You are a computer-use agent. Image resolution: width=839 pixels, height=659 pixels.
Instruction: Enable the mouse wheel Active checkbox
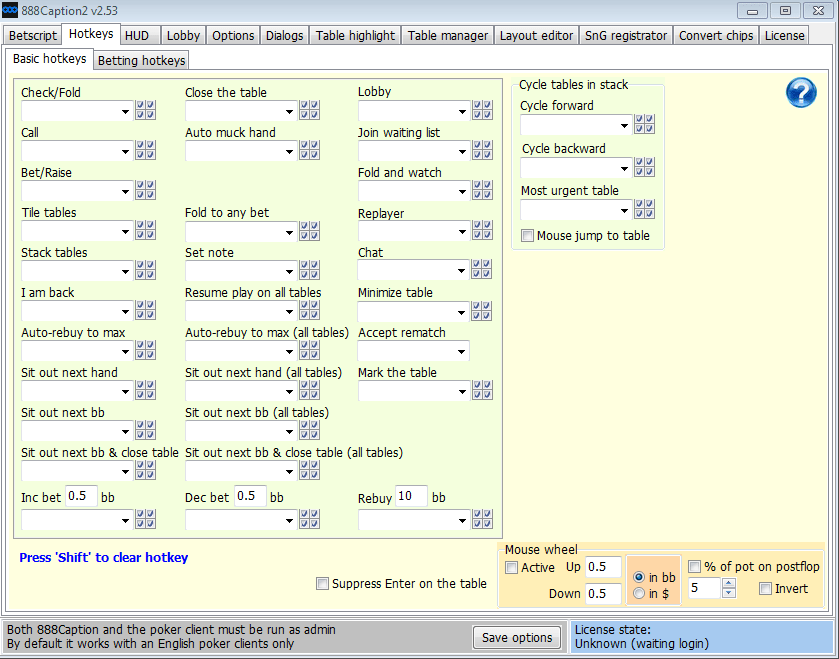(x=512, y=568)
